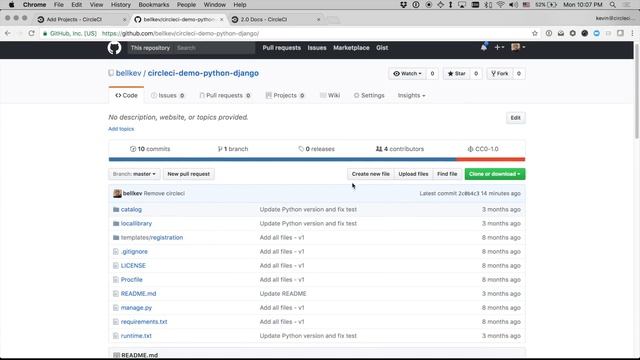Open the user avatar menu
Viewport: 640px width, 360px height.
tap(518, 47)
